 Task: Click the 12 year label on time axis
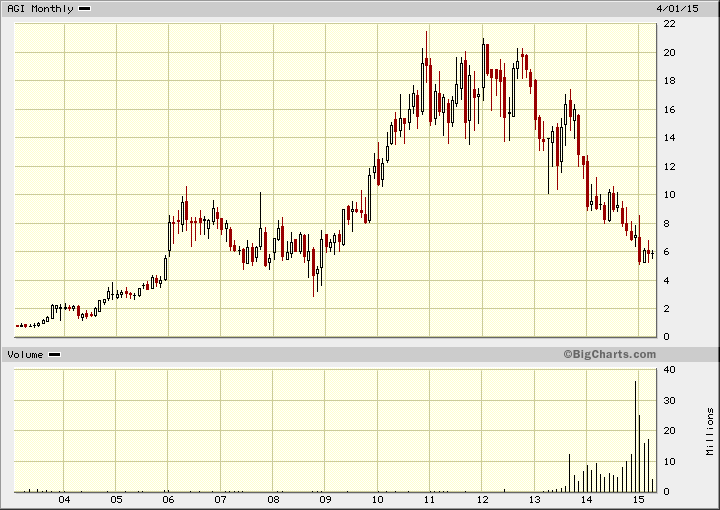(x=482, y=500)
